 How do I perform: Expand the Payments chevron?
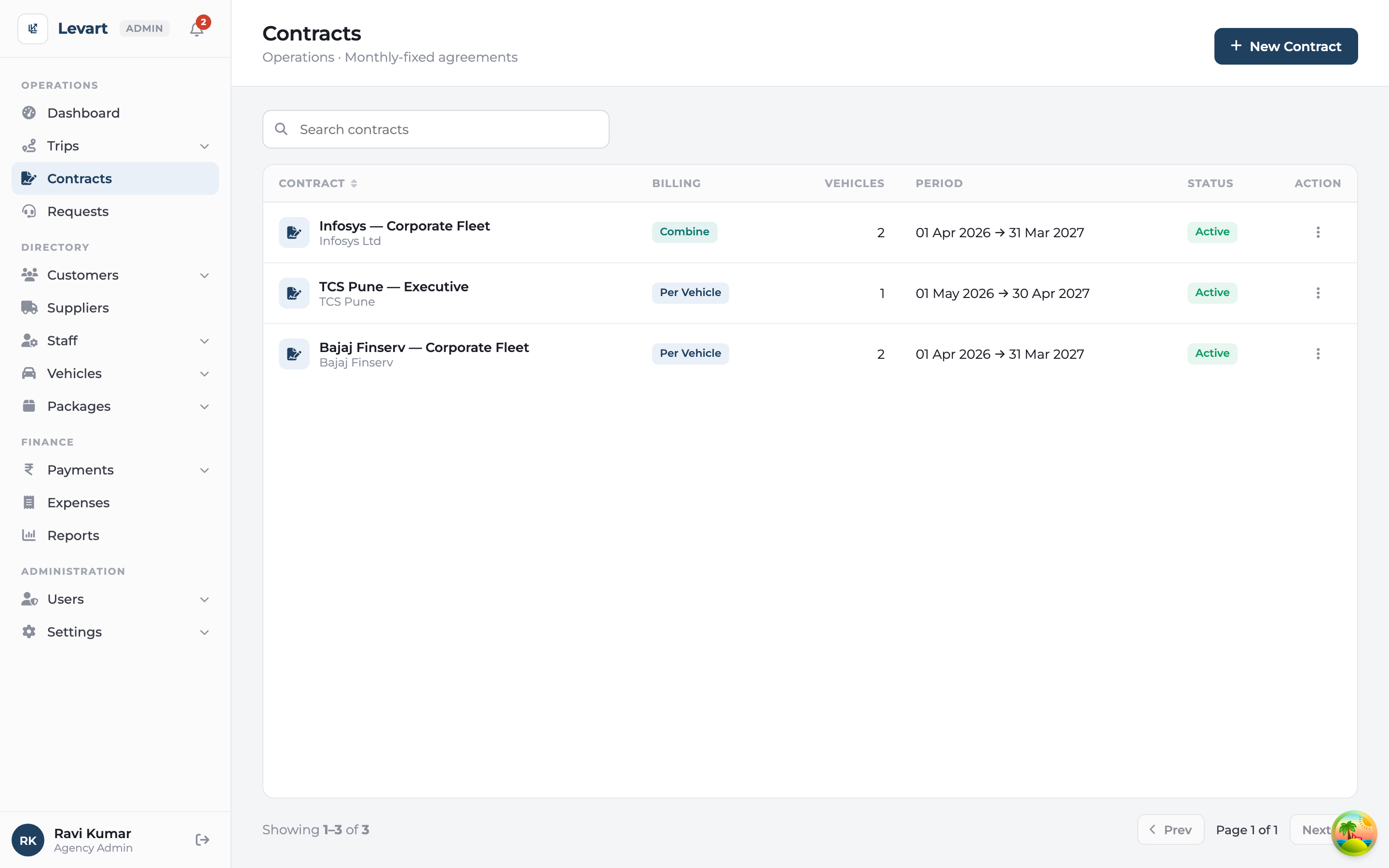[204, 470]
